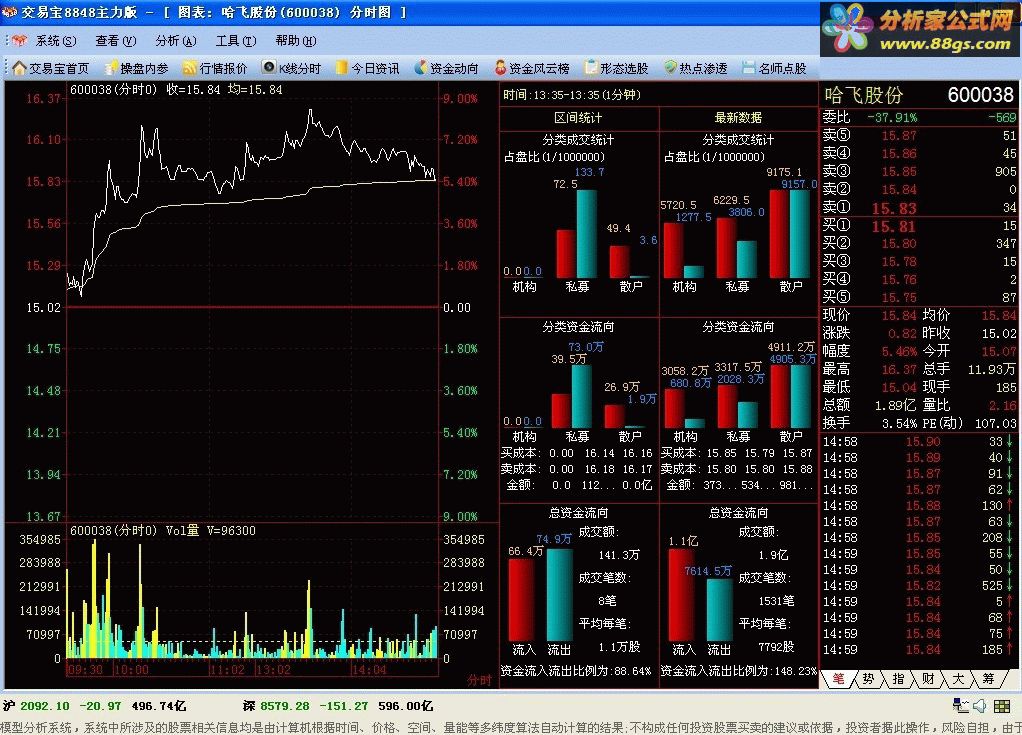Open 热点渗透 toolbar item
Viewport: 1022px width, 735px height.
[695, 68]
